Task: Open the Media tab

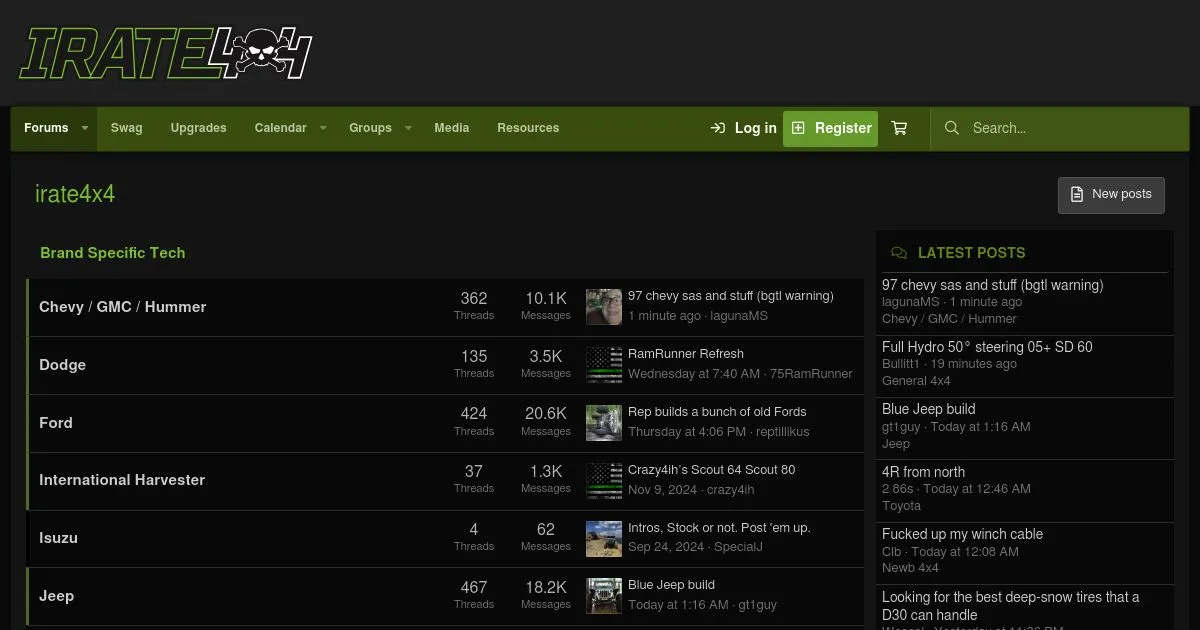Action: [x=452, y=128]
